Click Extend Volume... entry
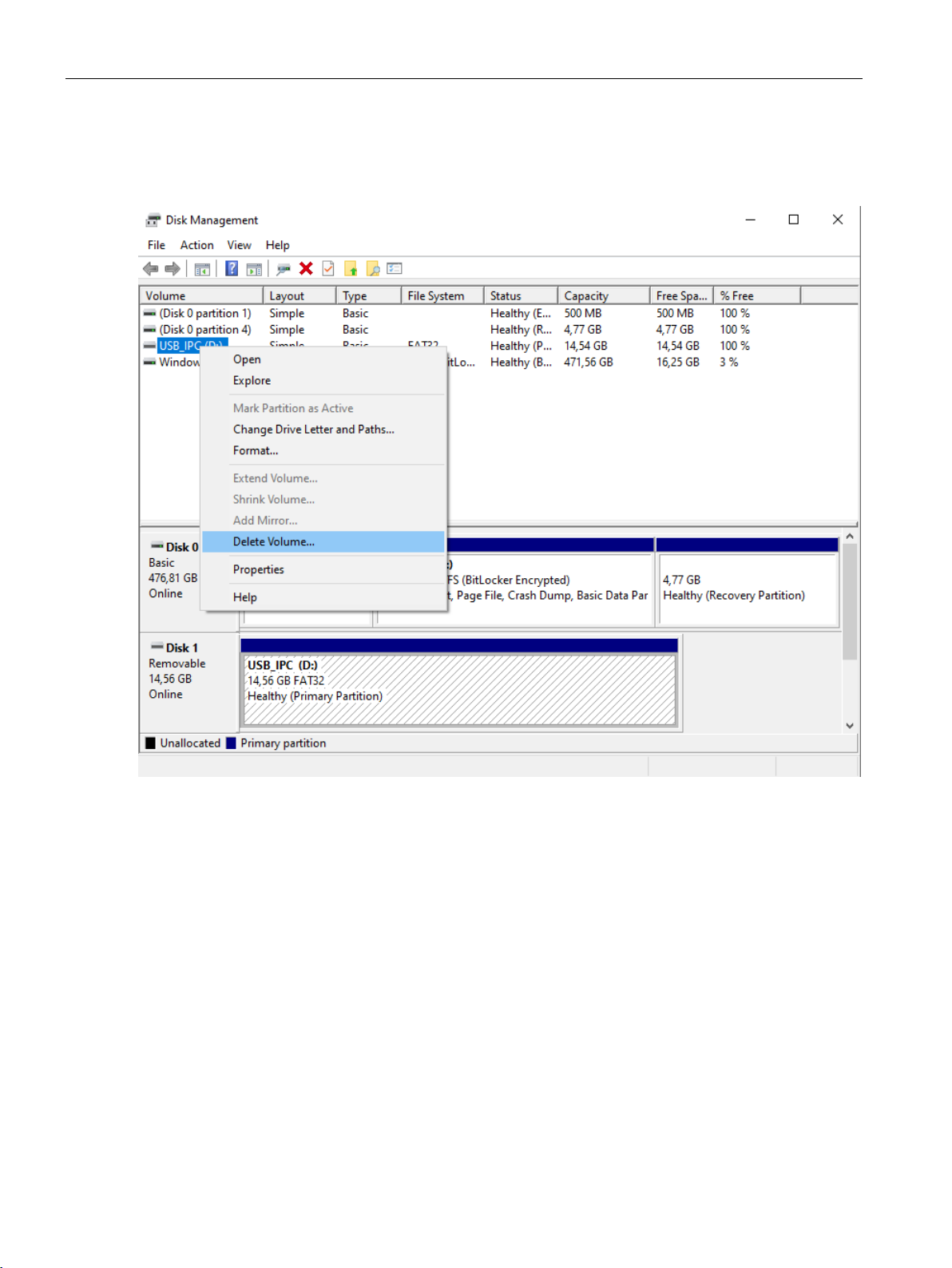The image size is (952, 1268). pos(323,478)
